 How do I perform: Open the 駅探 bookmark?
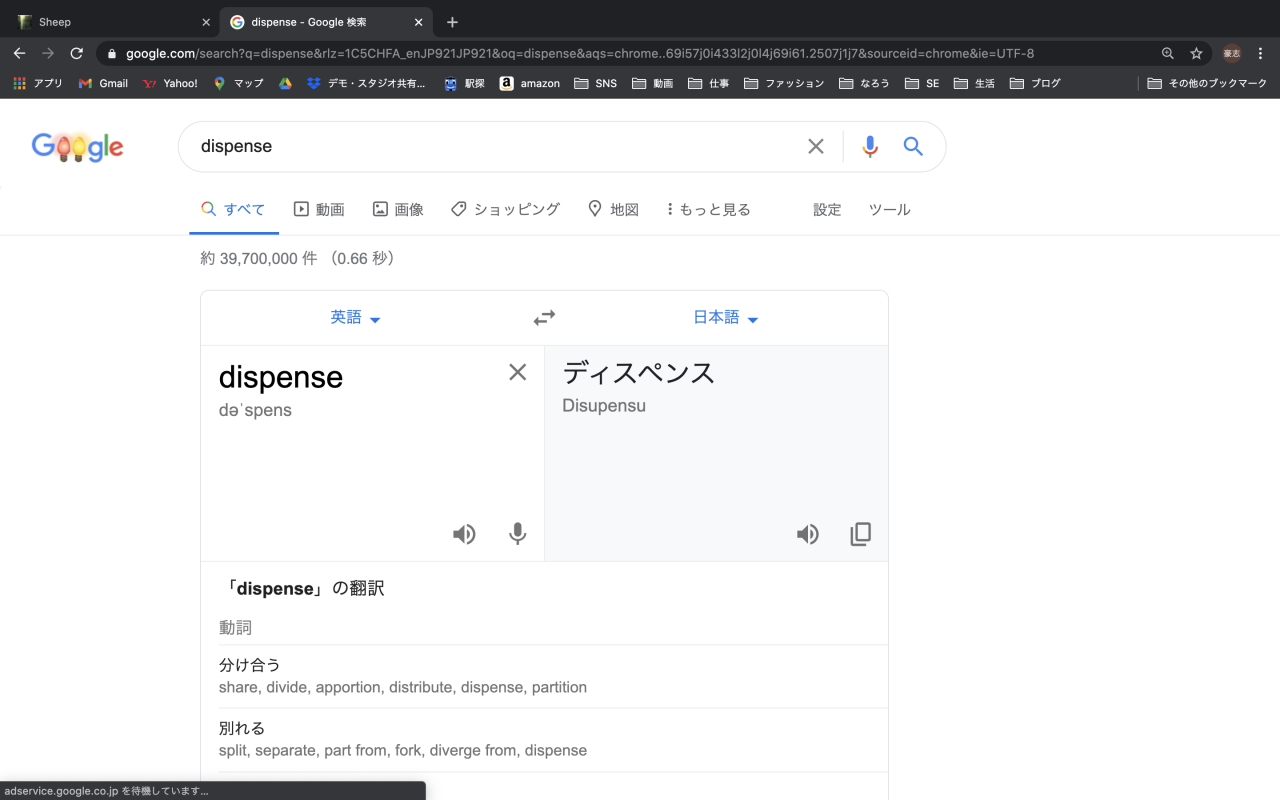[x=464, y=83]
